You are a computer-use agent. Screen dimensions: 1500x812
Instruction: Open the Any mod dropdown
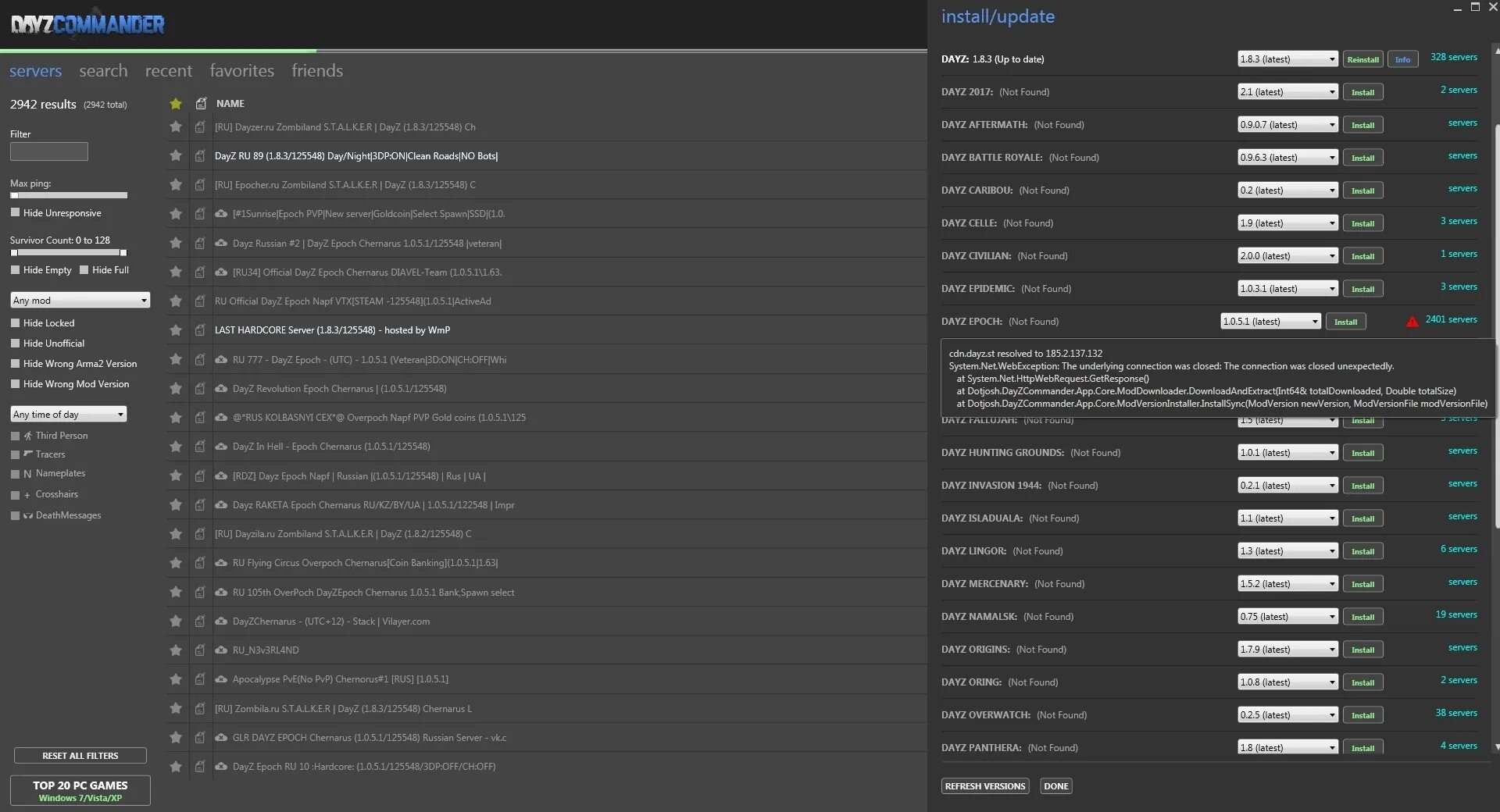[80, 300]
